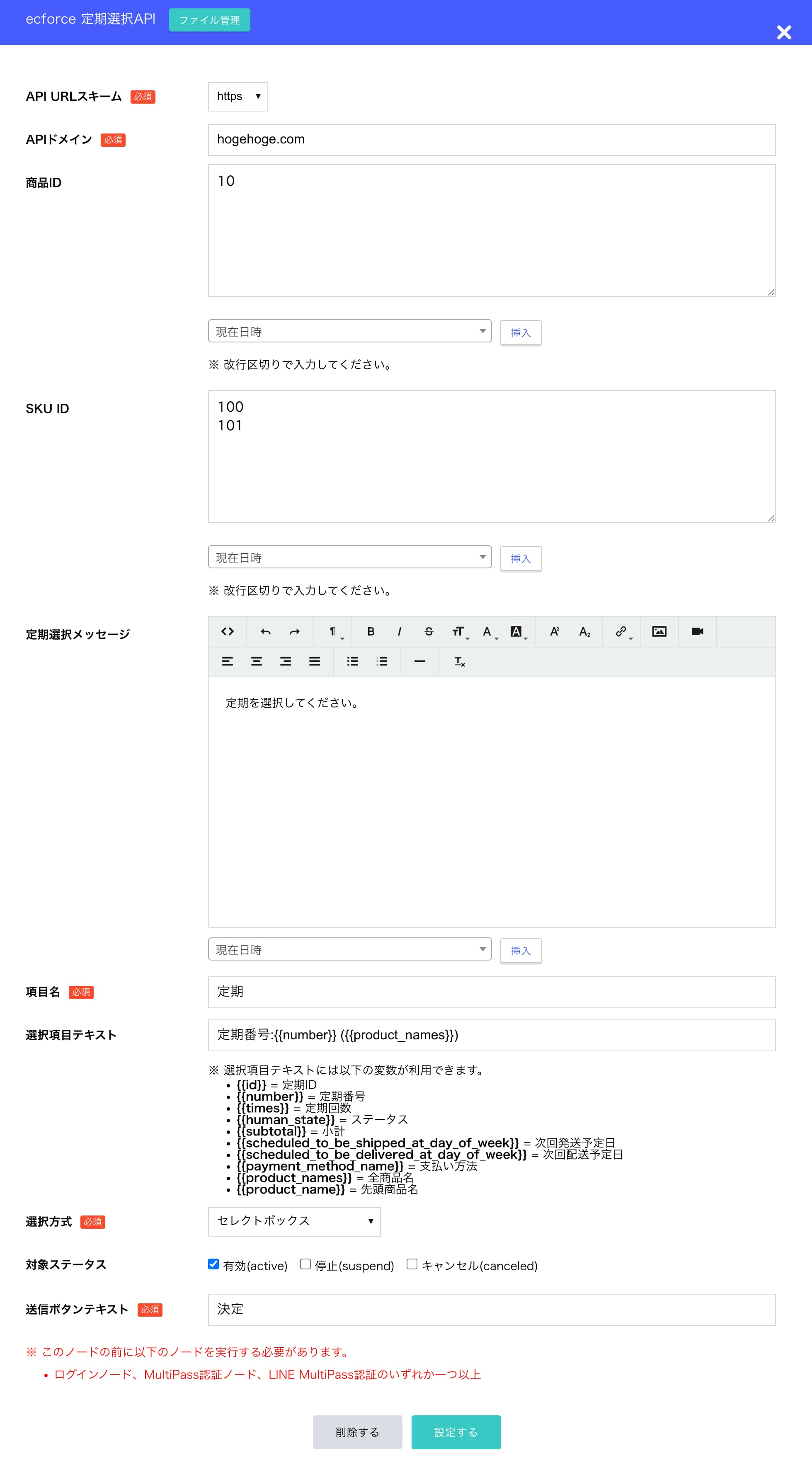812x1458 pixels.
Task: Click into the APIドメイン field showing hogehoge.com
Action: 492,139
